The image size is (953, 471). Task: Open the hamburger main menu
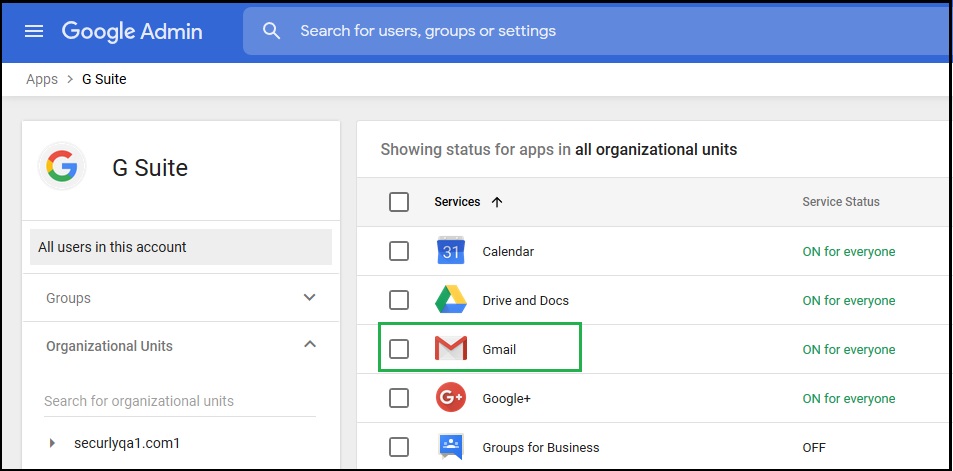click(x=34, y=31)
